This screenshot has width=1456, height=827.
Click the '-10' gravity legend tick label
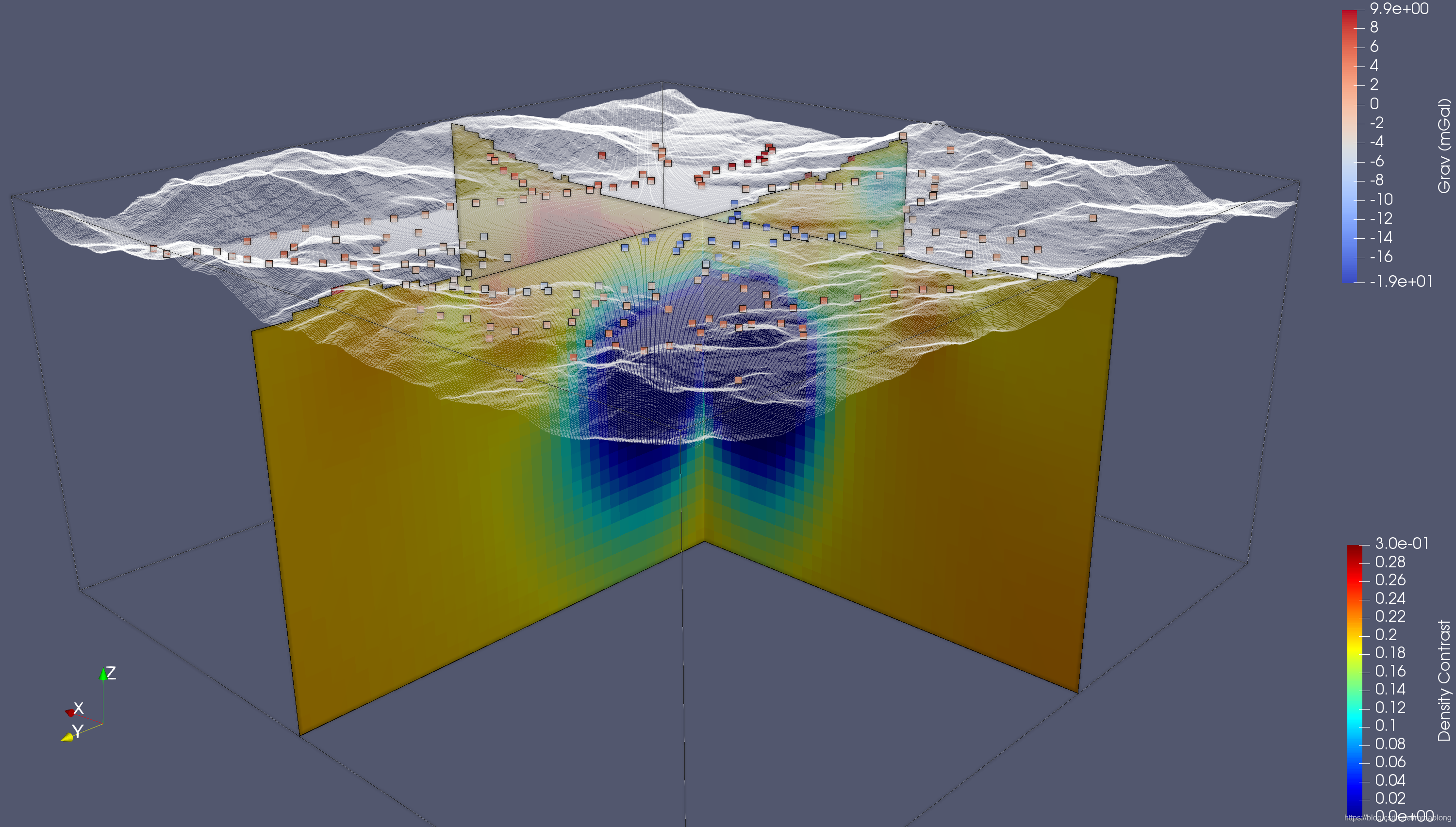1381,199
